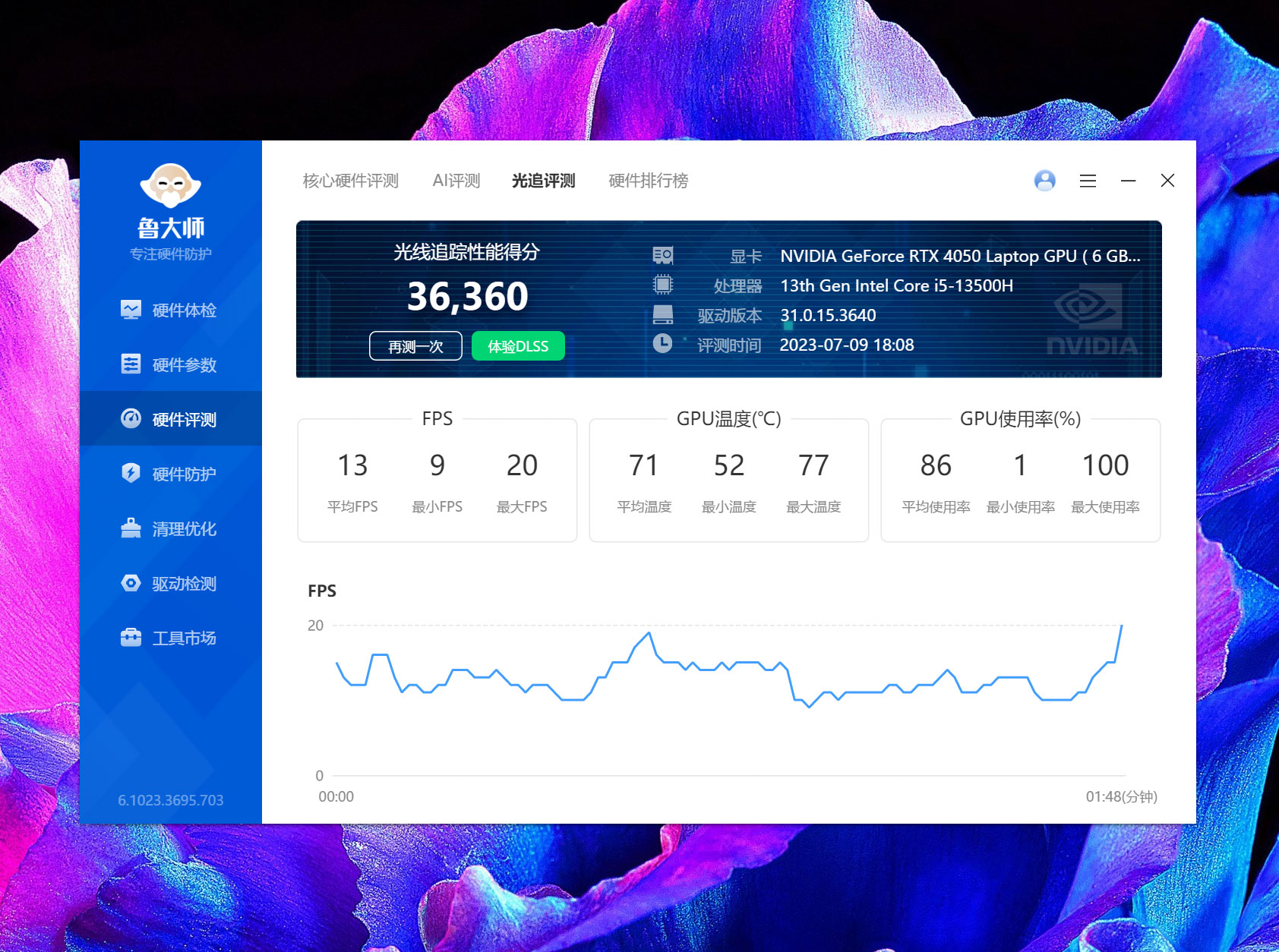Image resolution: width=1279 pixels, height=952 pixels.
Task: Click the 36,360 ray tracing score
Action: [467, 296]
